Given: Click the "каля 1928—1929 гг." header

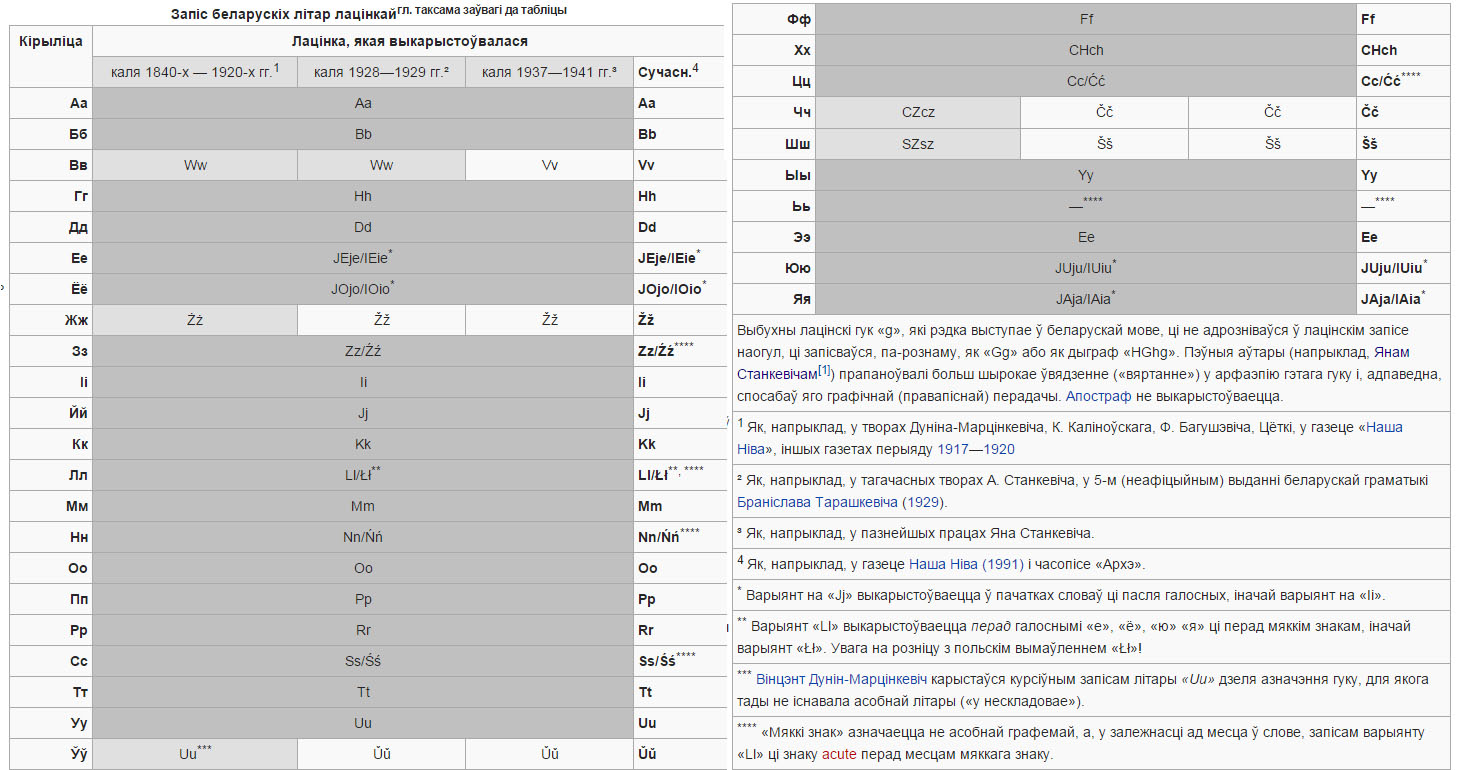Looking at the screenshot, I should pyautogui.click(x=380, y=72).
